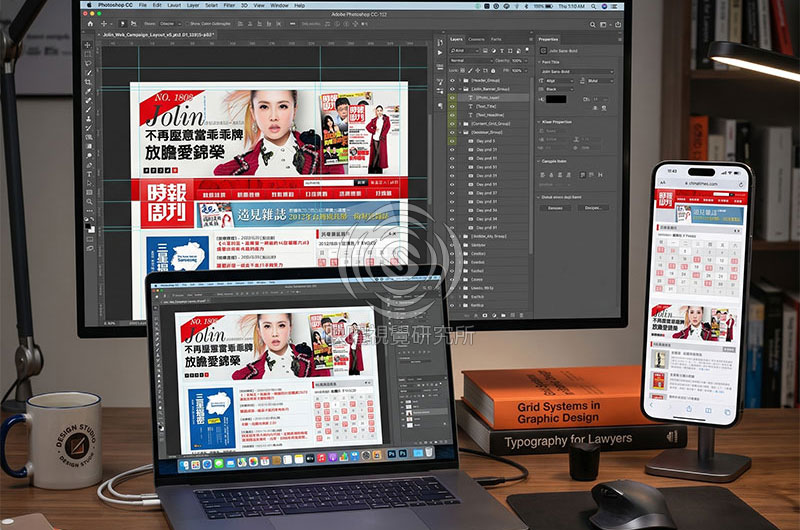Image resolution: width=800 pixels, height=530 pixels.
Task: Click the Finder icon in the laptop dock
Action: (x=185, y=465)
